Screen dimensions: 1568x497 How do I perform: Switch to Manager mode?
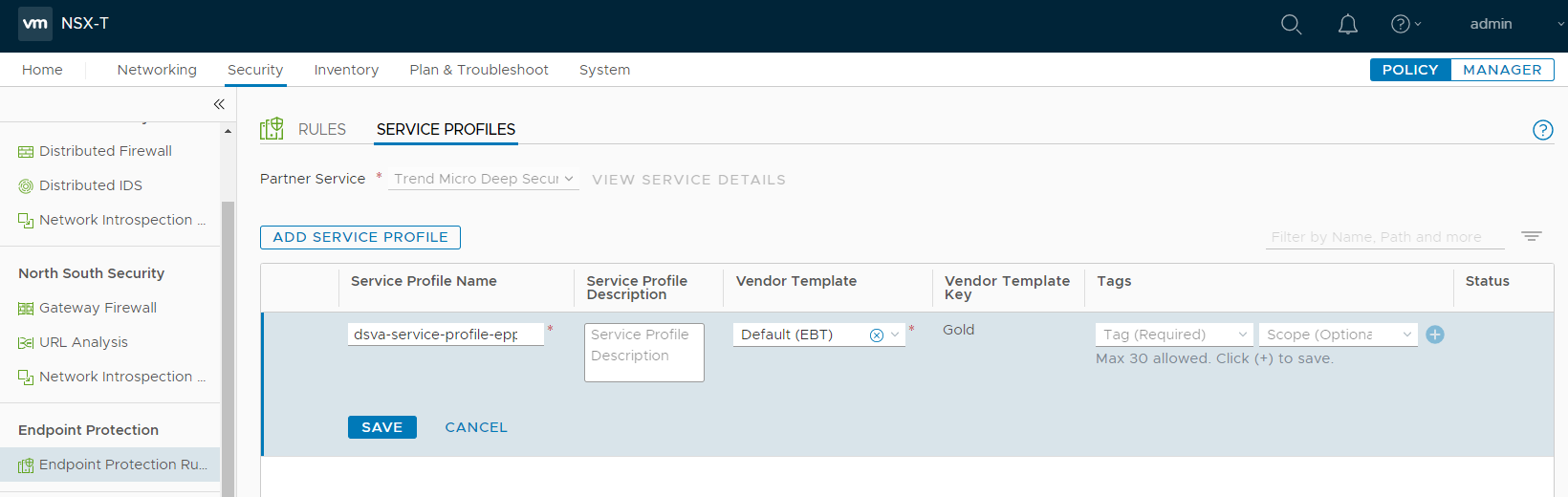click(1501, 70)
